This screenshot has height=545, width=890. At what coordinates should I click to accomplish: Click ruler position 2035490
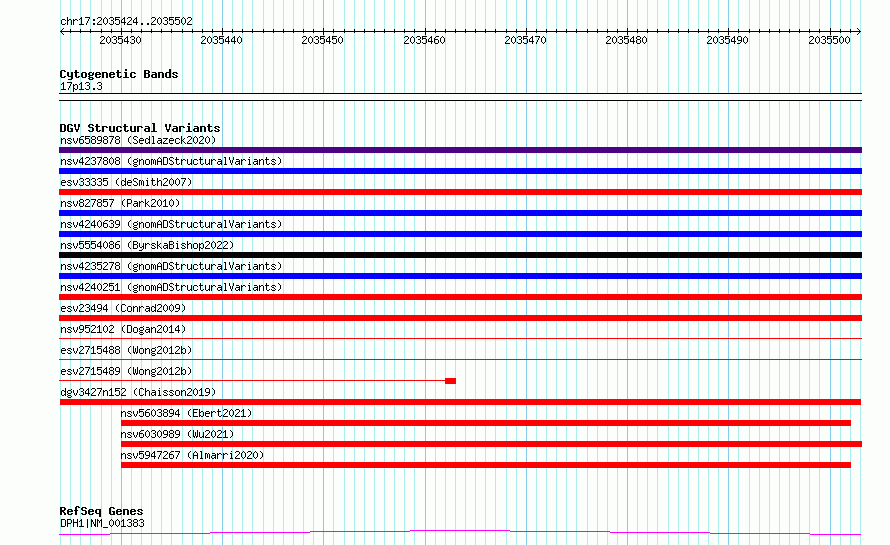[x=728, y=40]
